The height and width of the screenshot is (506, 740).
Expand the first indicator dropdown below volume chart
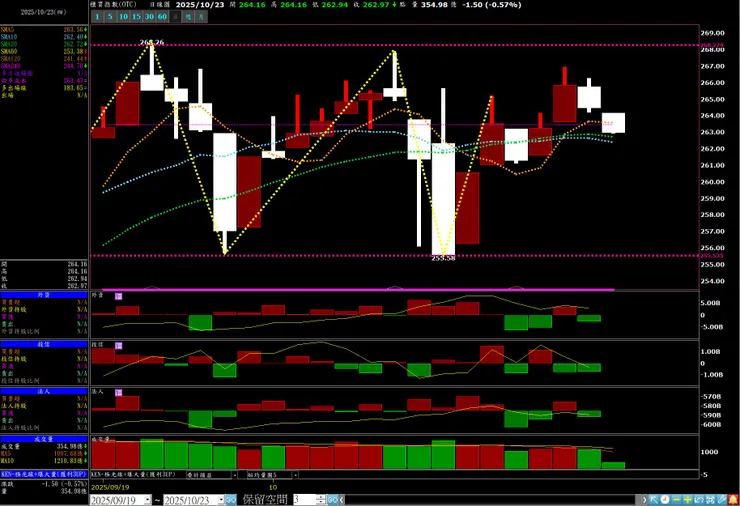(234, 475)
